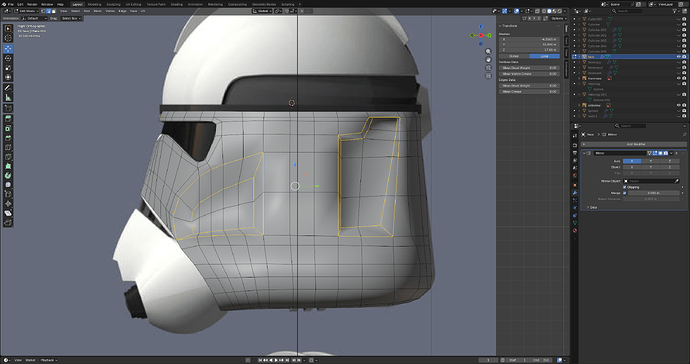This screenshot has height=364, width=690.
Task: Toggle Mirror Axis Y button
Action: click(x=651, y=161)
